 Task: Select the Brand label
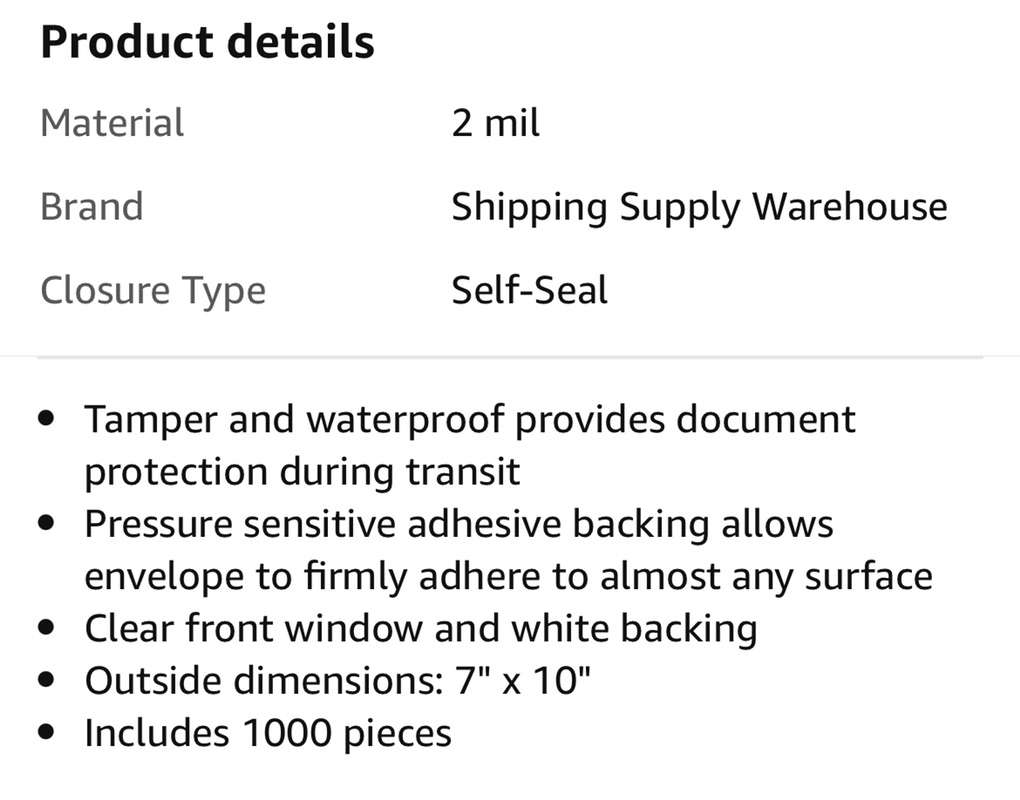91,206
